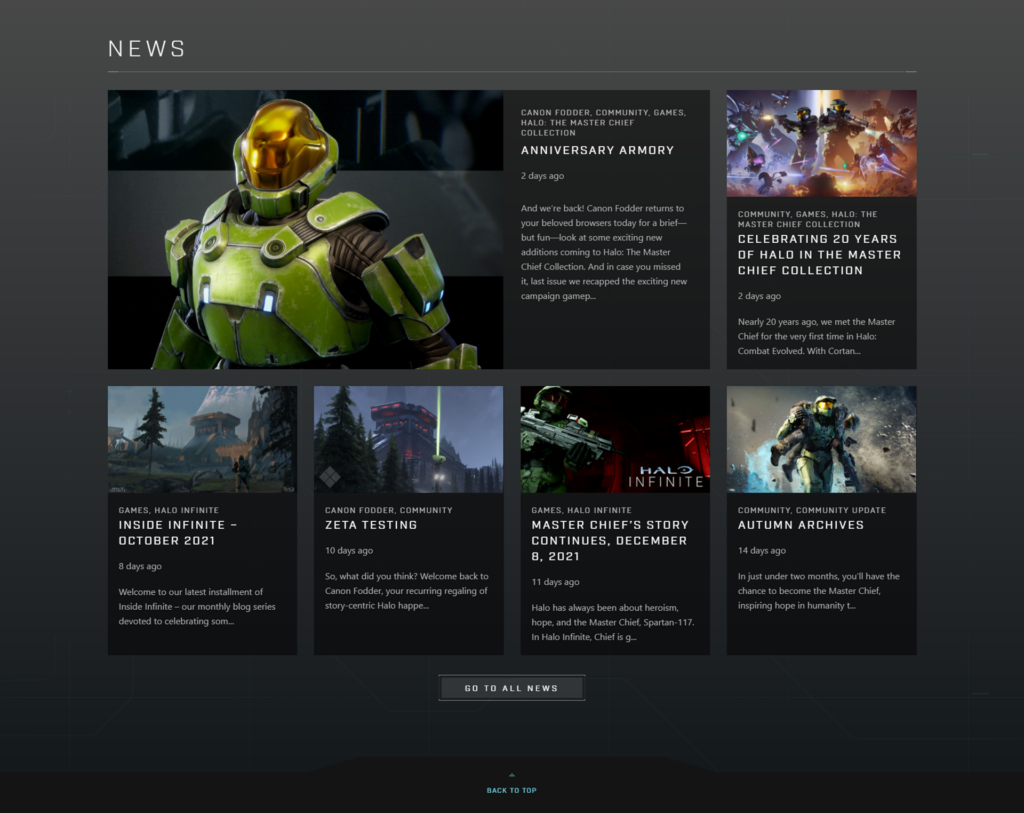
Task: Click the 'In just under two months' excerpt
Action: 818,591
